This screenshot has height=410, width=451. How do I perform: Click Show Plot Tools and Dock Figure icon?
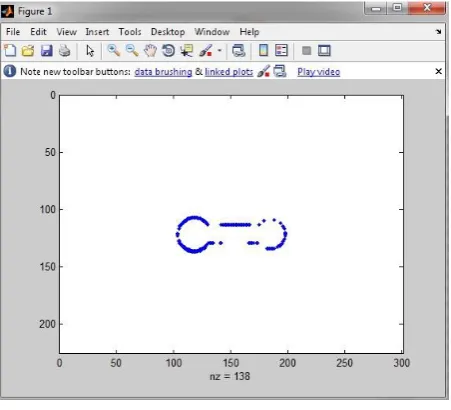point(324,51)
